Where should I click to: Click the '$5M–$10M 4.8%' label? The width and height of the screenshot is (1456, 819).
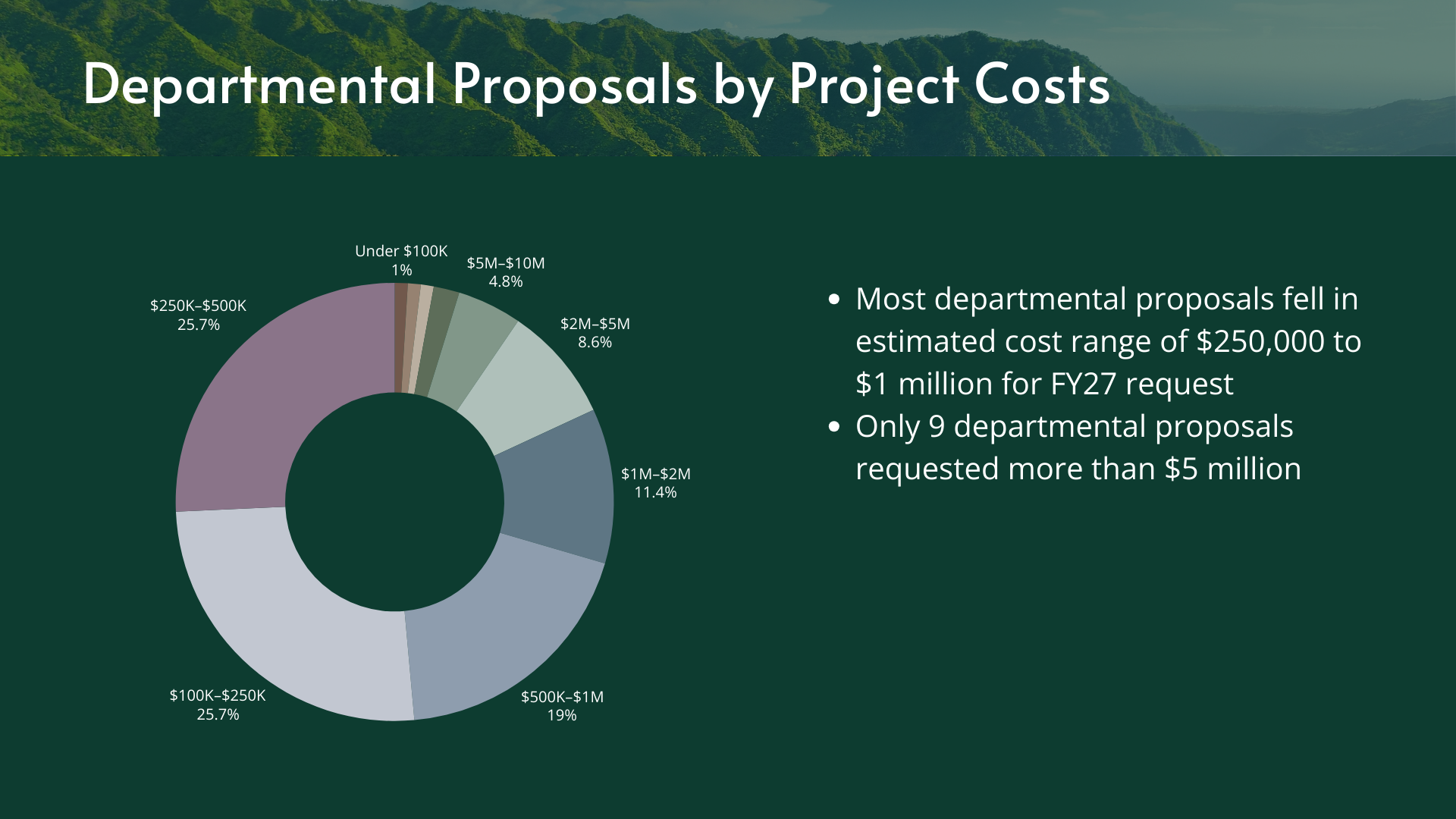click(x=505, y=271)
